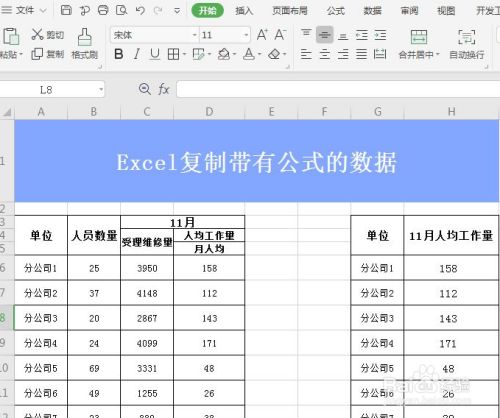This screenshot has width=500, height=418.
Task: Click the formula bar input field
Action: [338, 89]
